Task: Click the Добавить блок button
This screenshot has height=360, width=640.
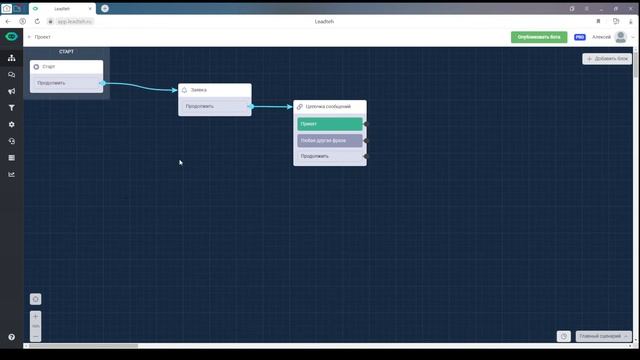Action: [x=607, y=59]
